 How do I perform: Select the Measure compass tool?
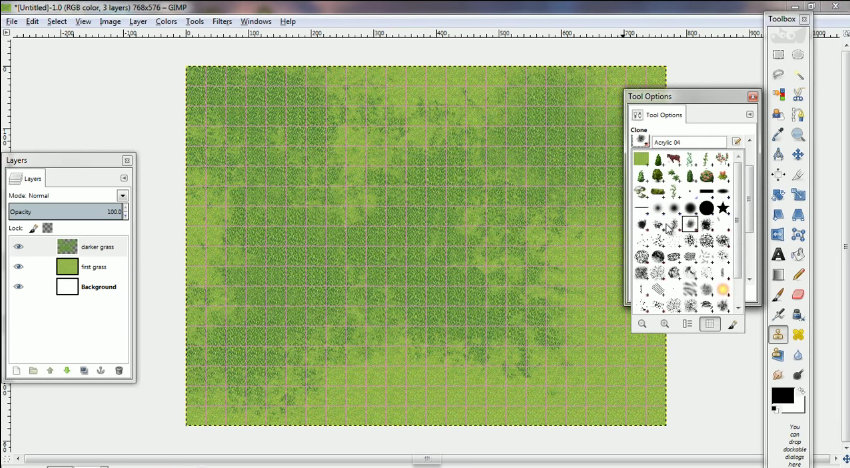778,155
